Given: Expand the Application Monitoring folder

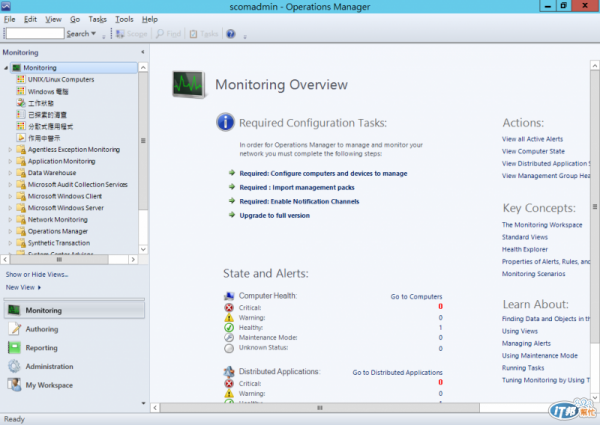Looking at the screenshot, I should pos(10,161).
